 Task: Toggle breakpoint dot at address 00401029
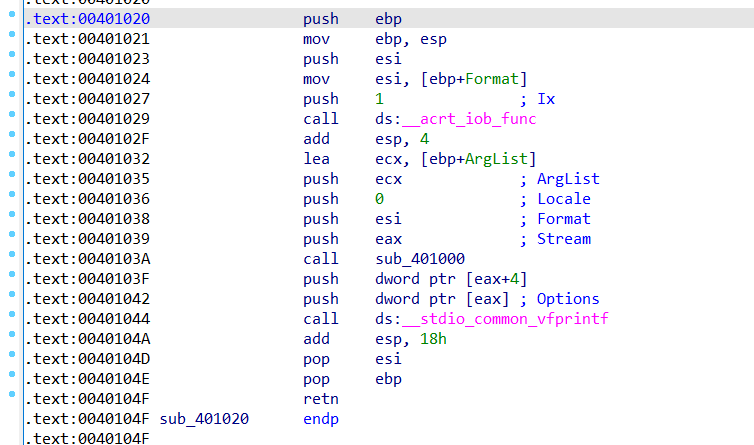point(10,119)
